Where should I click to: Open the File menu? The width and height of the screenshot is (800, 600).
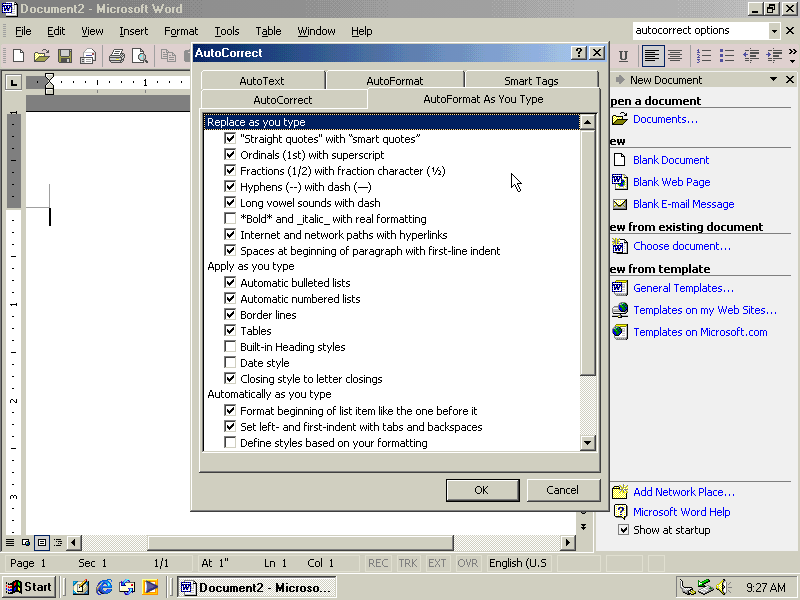(x=23, y=31)
